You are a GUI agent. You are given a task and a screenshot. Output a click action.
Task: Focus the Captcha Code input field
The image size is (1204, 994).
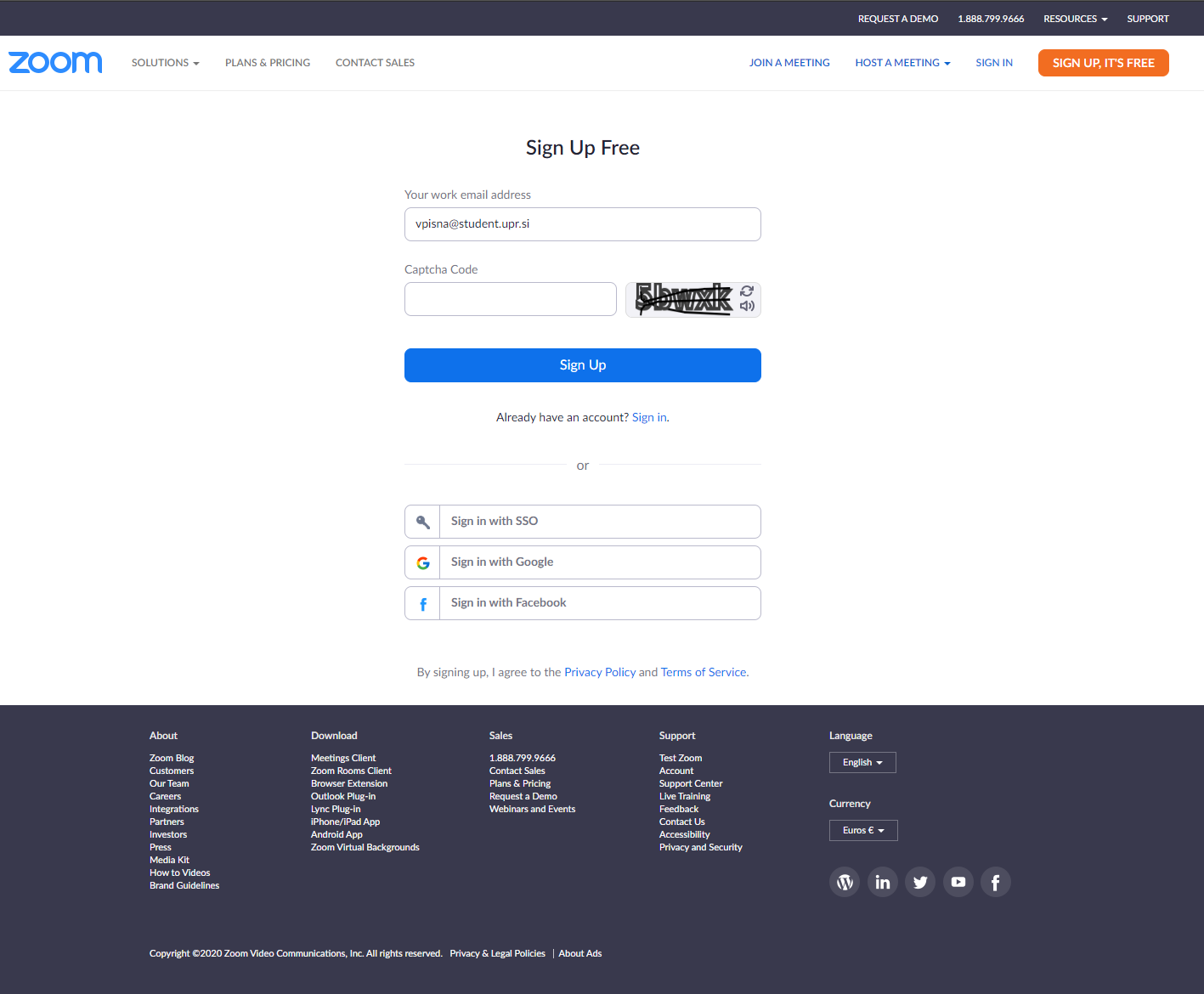[511, 299]
